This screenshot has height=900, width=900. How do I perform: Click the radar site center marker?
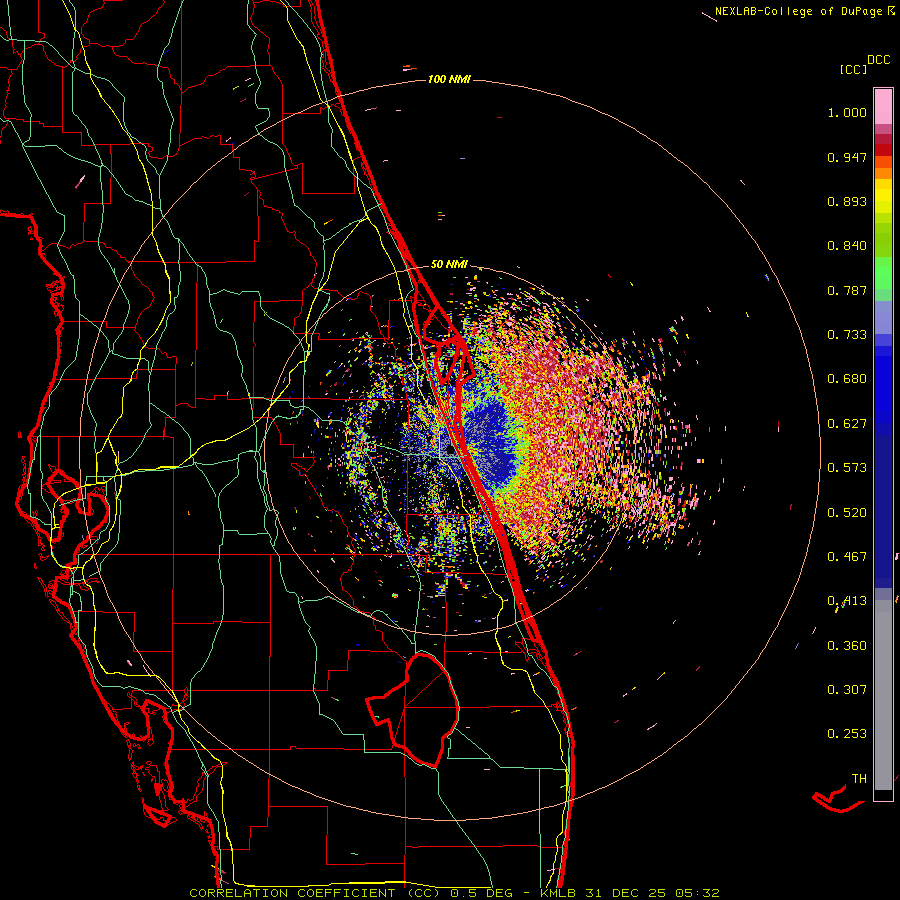coord(450,451)
